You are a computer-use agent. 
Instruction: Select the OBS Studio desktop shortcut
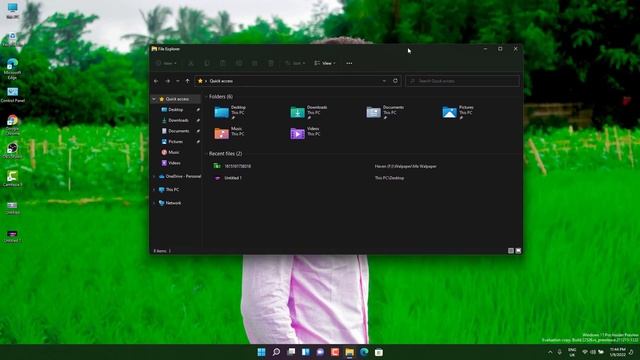point(12,151)
